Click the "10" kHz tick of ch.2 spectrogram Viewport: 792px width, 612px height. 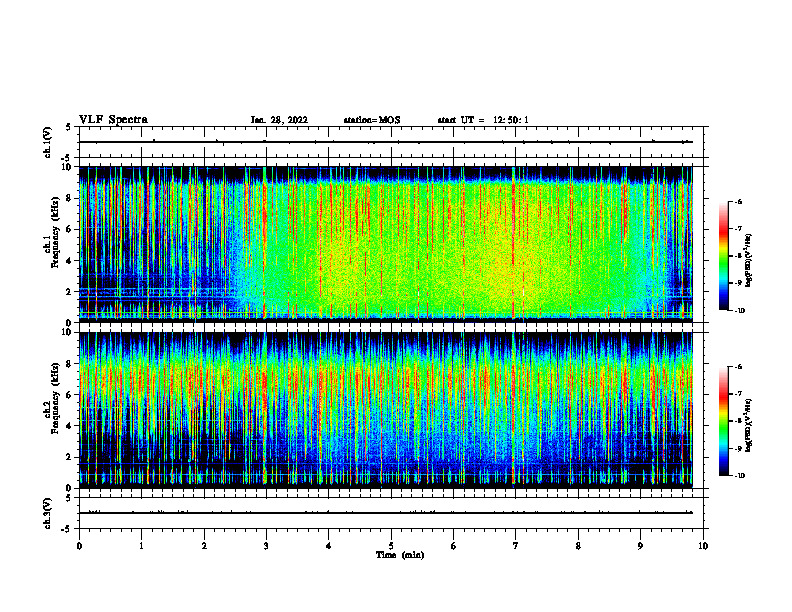67,332
